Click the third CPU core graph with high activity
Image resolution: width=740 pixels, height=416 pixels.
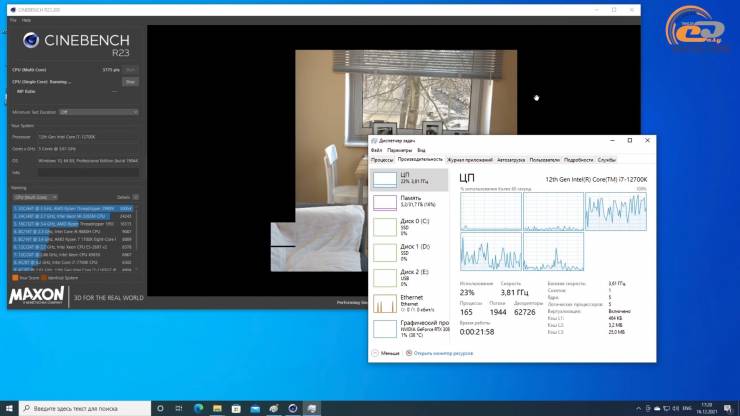pyautogui.click(x=616, y=211)
